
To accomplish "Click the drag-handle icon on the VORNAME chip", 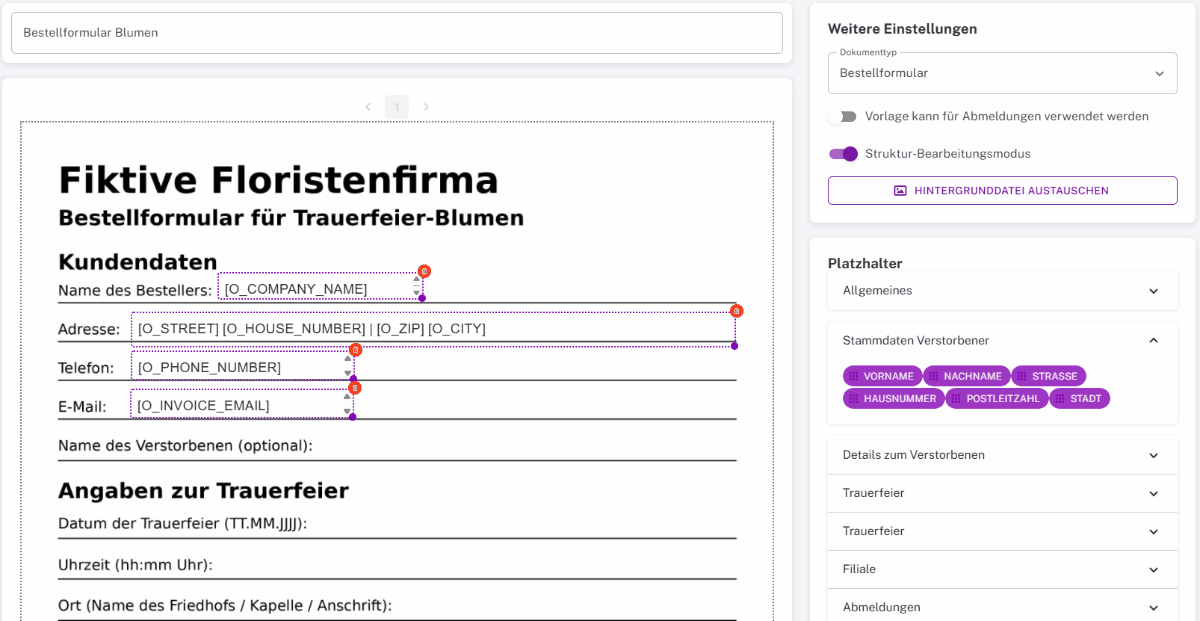I will point(852,376).
